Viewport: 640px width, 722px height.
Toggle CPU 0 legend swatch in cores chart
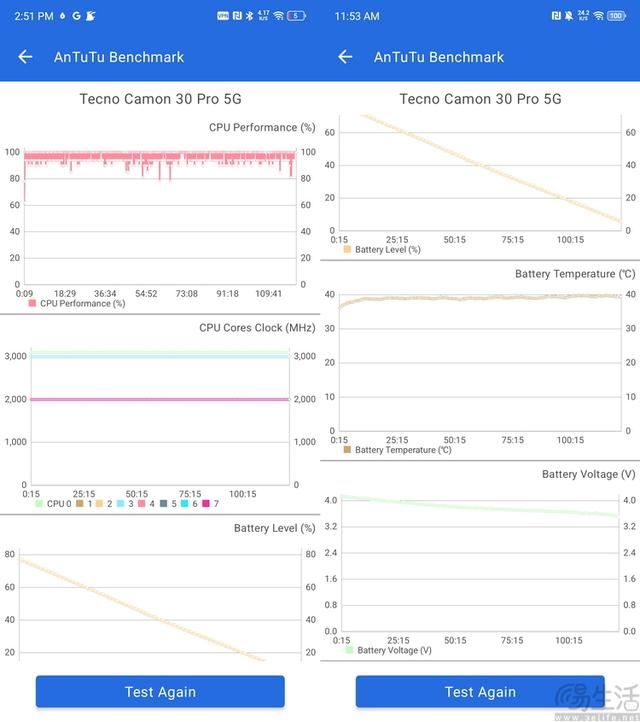(x=39, y=504)
